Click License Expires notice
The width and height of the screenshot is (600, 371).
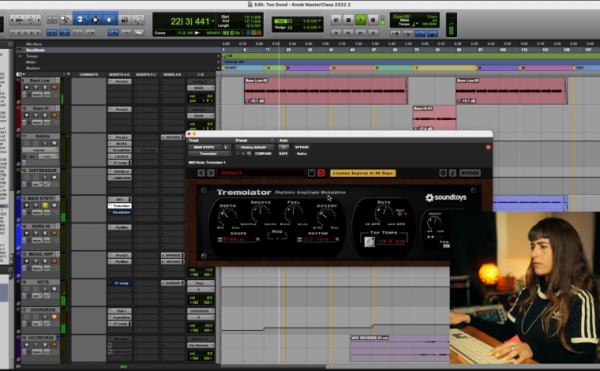click(363, 173)
